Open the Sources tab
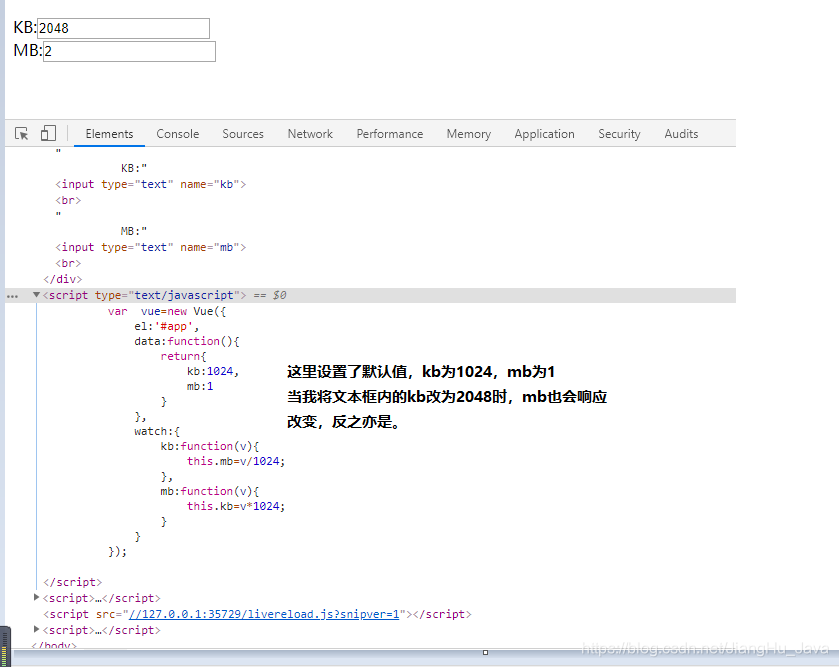The width and height of the screenshot is (839, 667). click(x=243, y=134)
